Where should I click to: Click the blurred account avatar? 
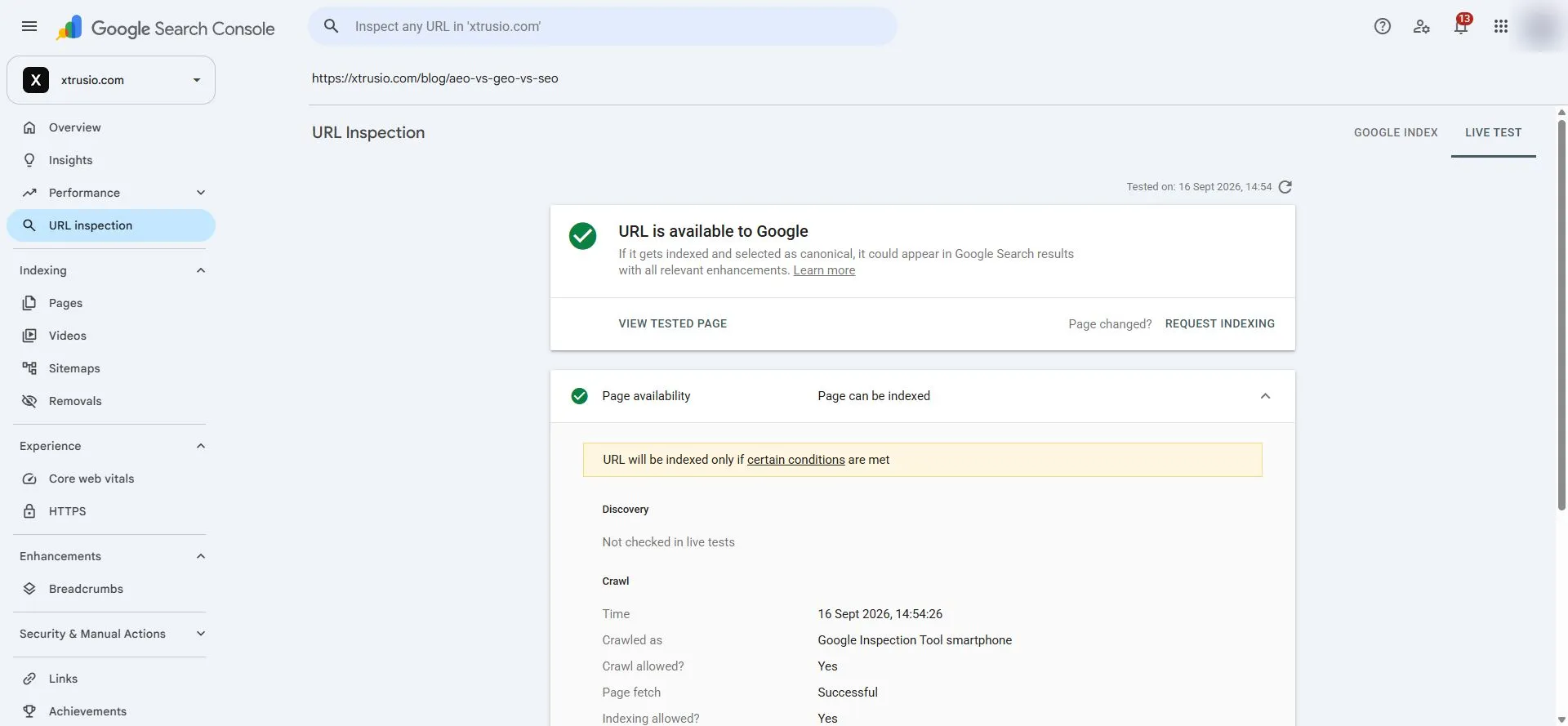[x=1541, y=28]
